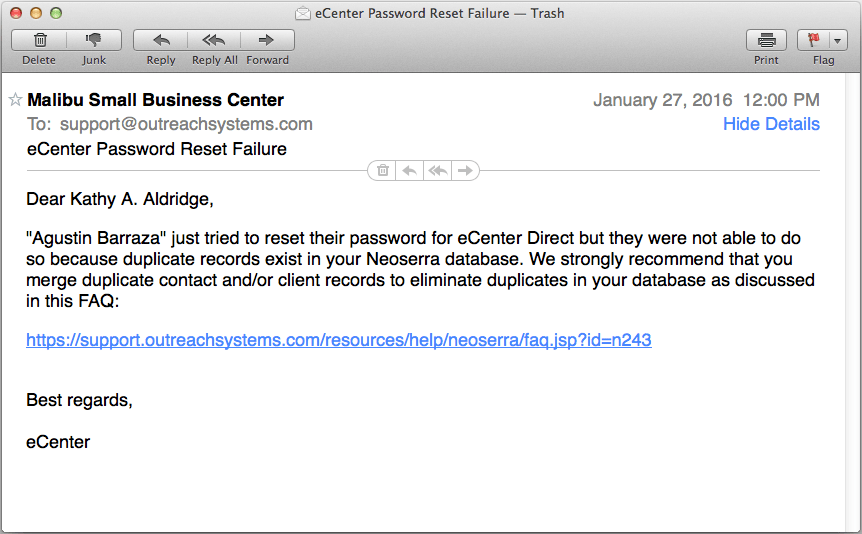Screen dimensions: 862x534
Task: Choose Reply All in the toolbar
Action: [214, 40]
